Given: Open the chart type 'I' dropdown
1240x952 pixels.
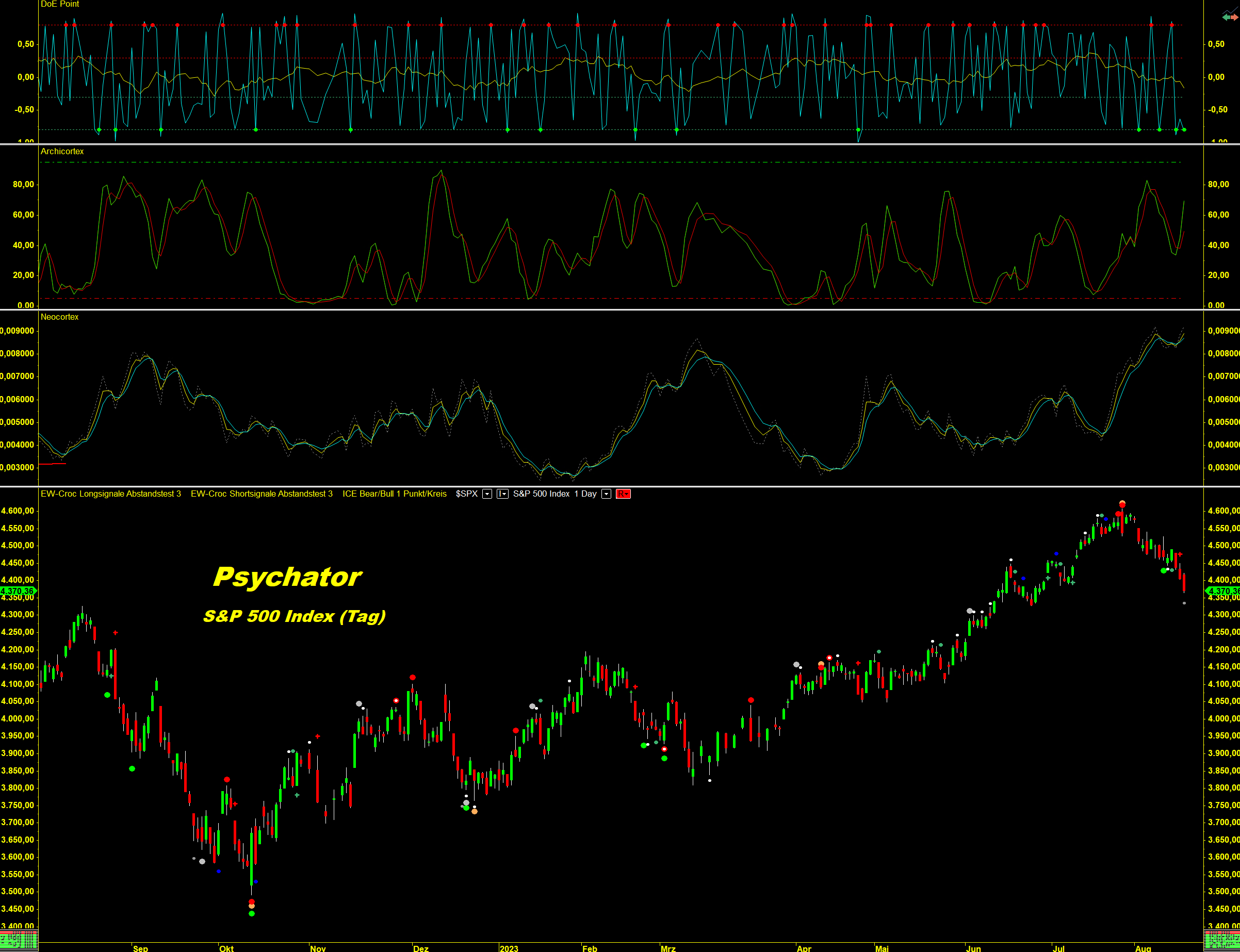Looking at the screenshot, I should click(x=502, y=494).
